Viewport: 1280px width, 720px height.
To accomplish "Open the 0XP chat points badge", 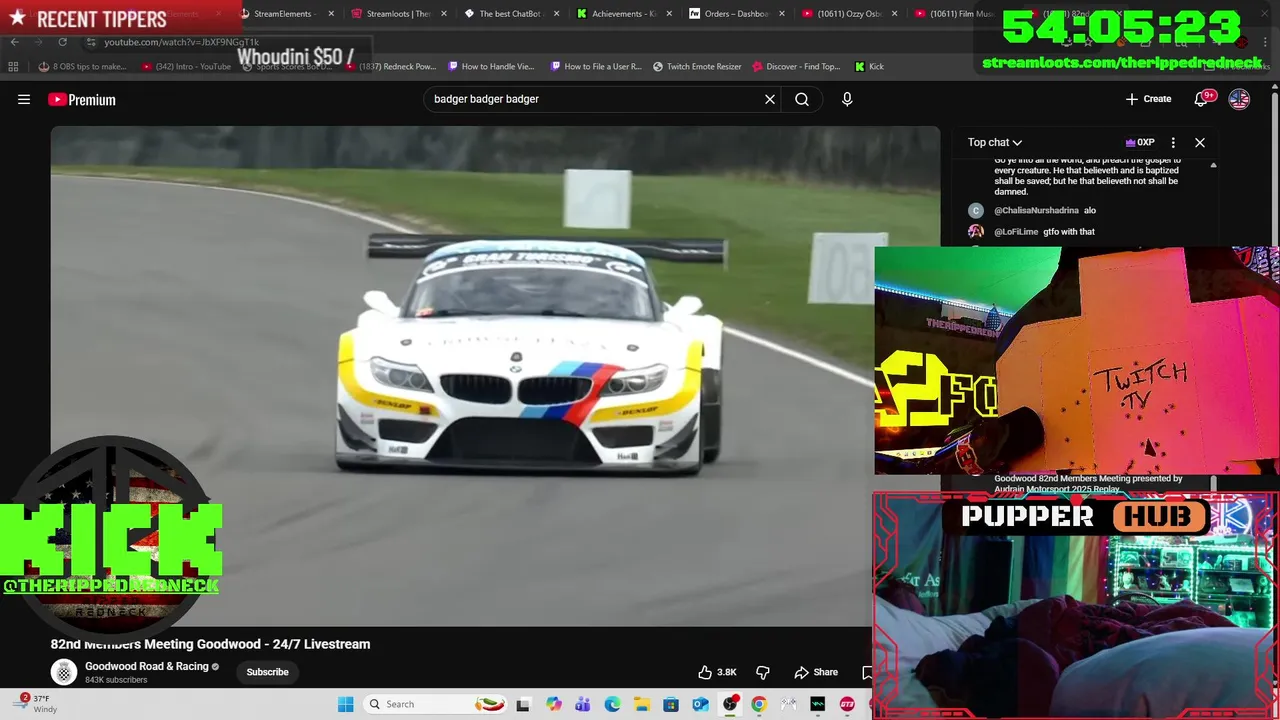I will pos(1140,142).
